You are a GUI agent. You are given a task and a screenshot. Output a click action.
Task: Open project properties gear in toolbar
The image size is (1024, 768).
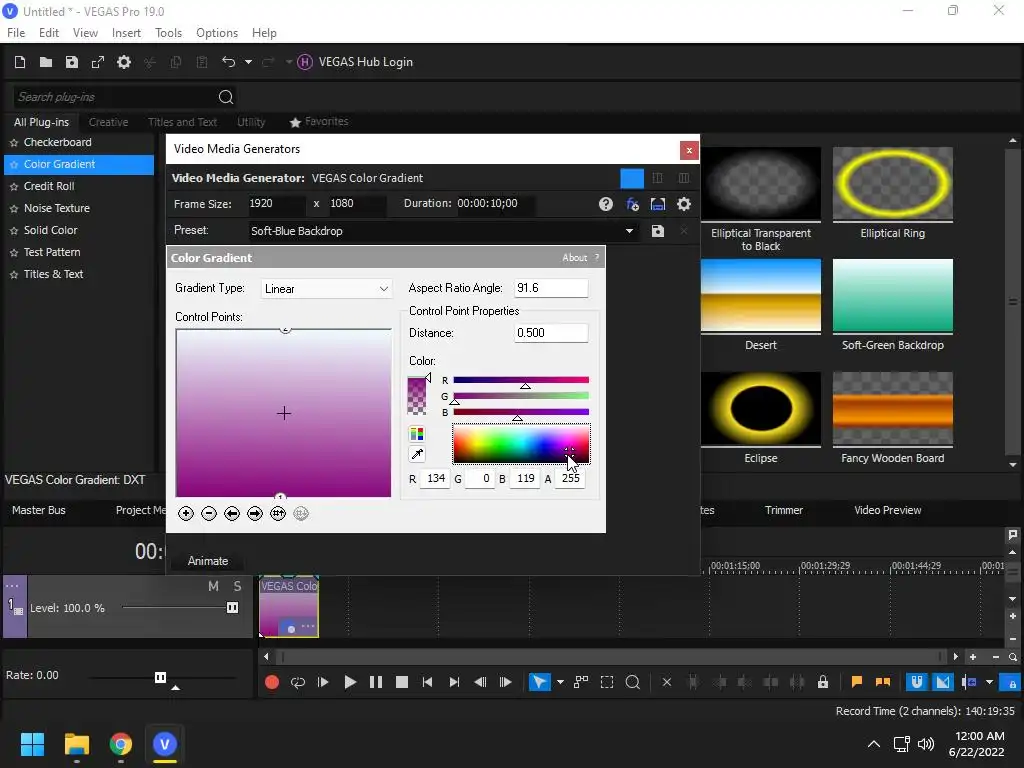(124, 62)
